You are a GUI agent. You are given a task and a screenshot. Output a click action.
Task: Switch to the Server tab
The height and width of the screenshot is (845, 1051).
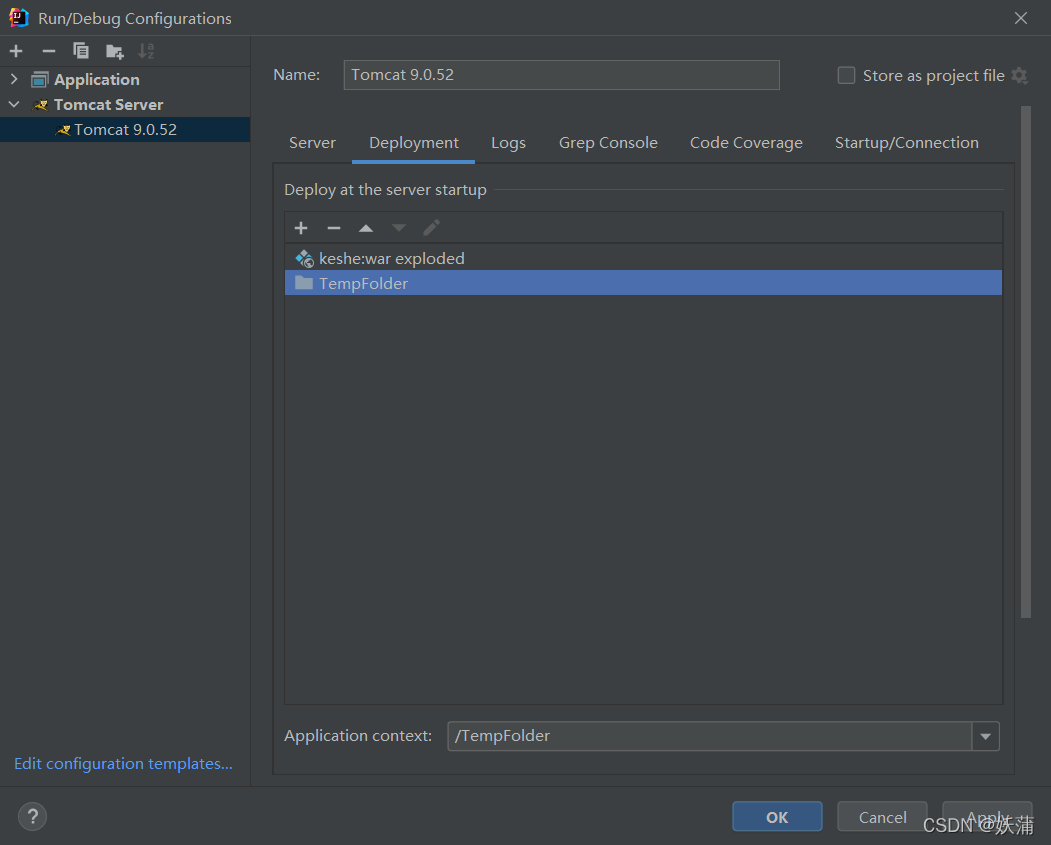(312, 143)
